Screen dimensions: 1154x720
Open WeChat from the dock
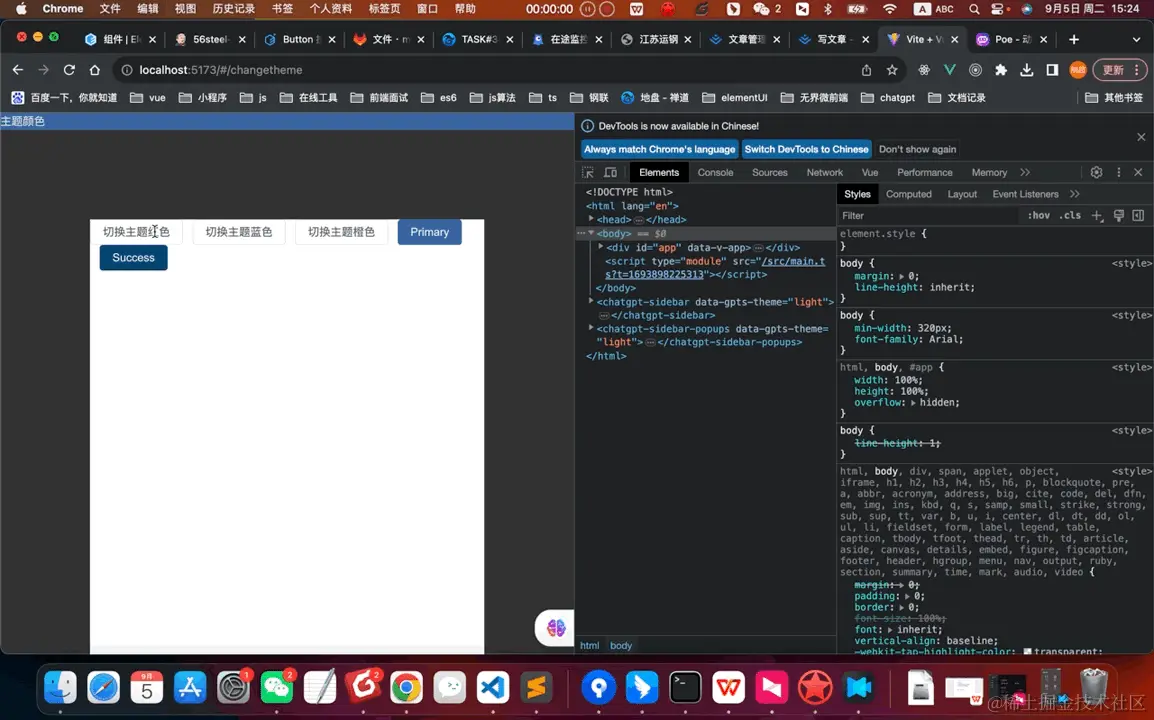(277, 688)
